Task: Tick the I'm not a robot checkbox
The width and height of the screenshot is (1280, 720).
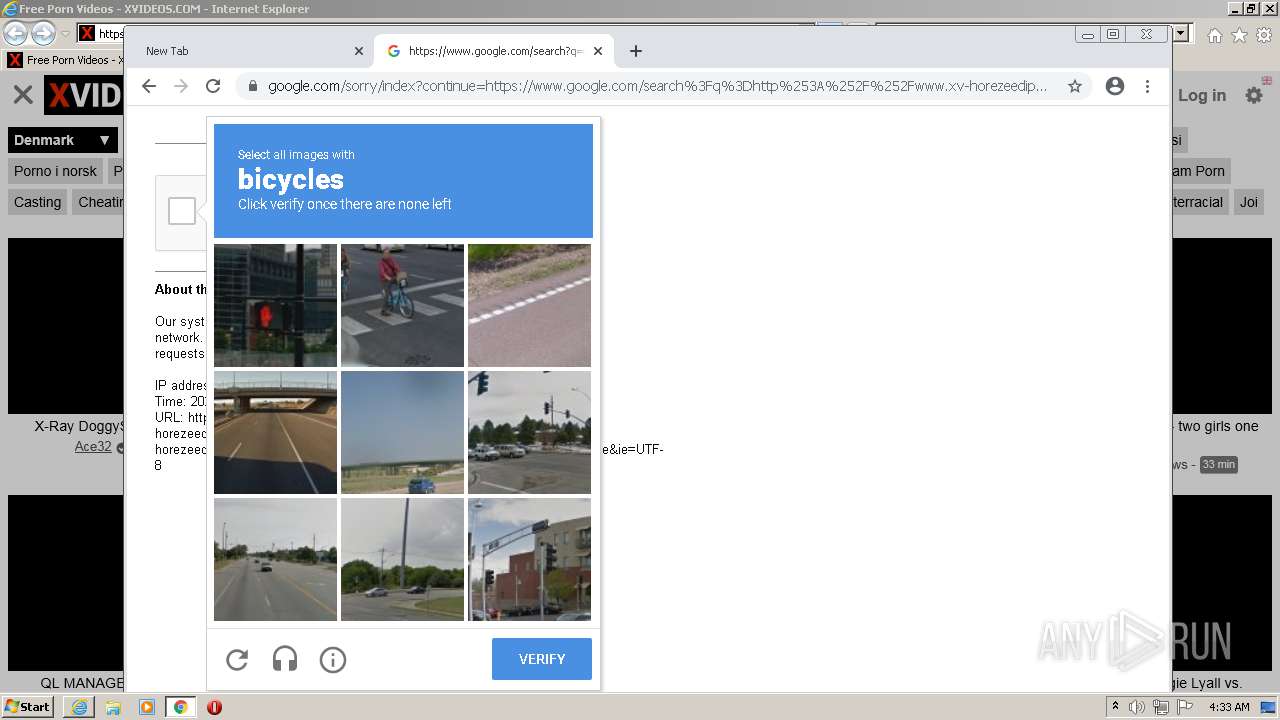Action: point(182,211)
